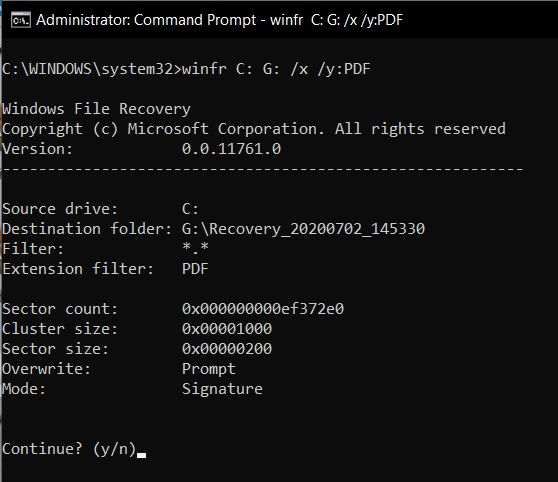Click the Windows File Recovery heading line
558x482 pixels.
coord(96,109)
